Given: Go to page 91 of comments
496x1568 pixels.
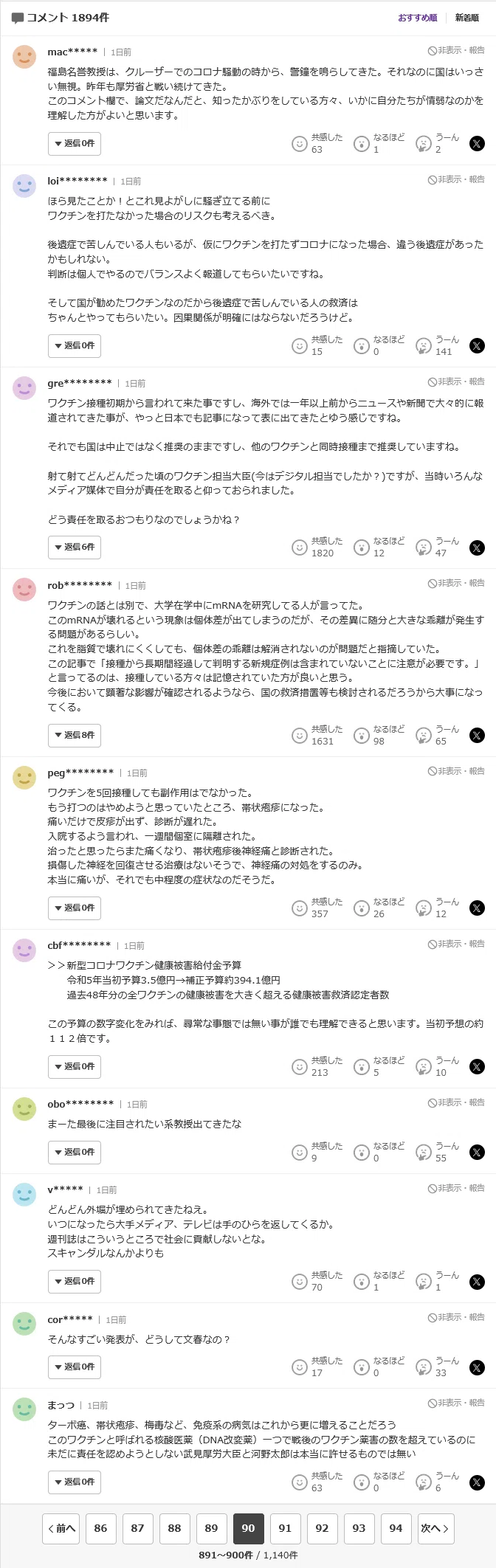Looking at the screenshot, I should [285, 1528].
